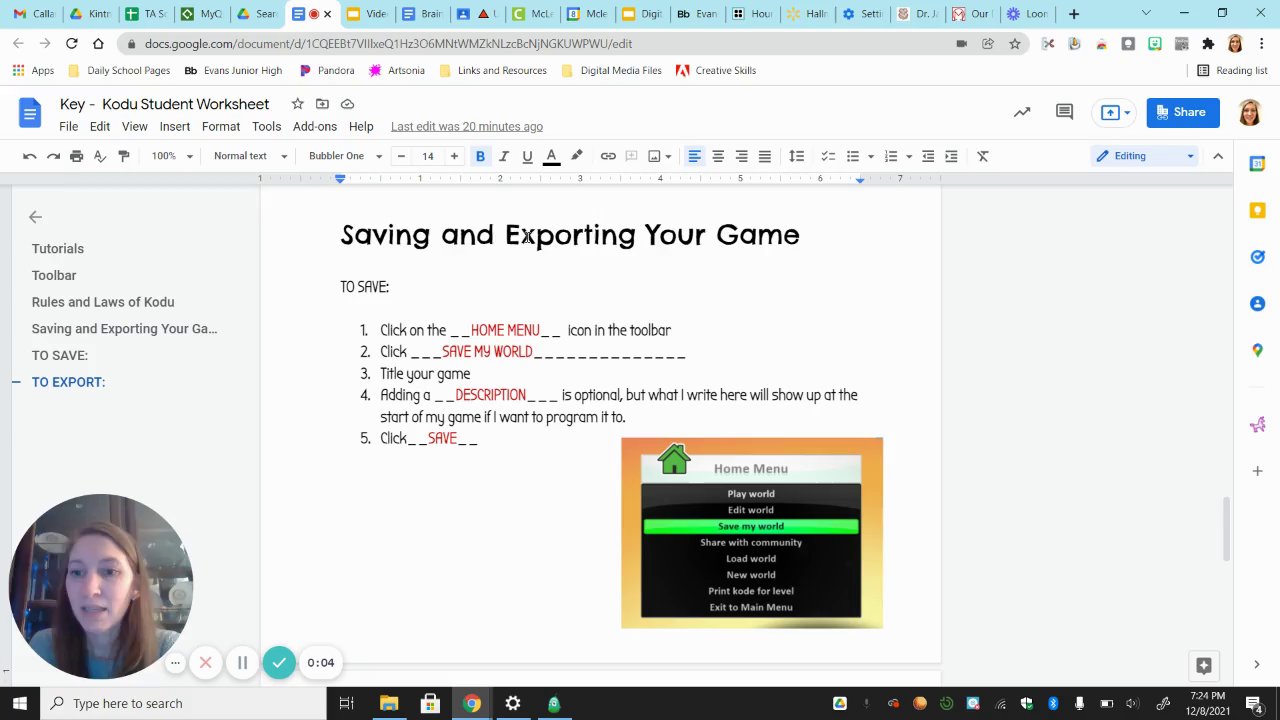Get add-ons with the side panel plus

(x=1258, y=471)
